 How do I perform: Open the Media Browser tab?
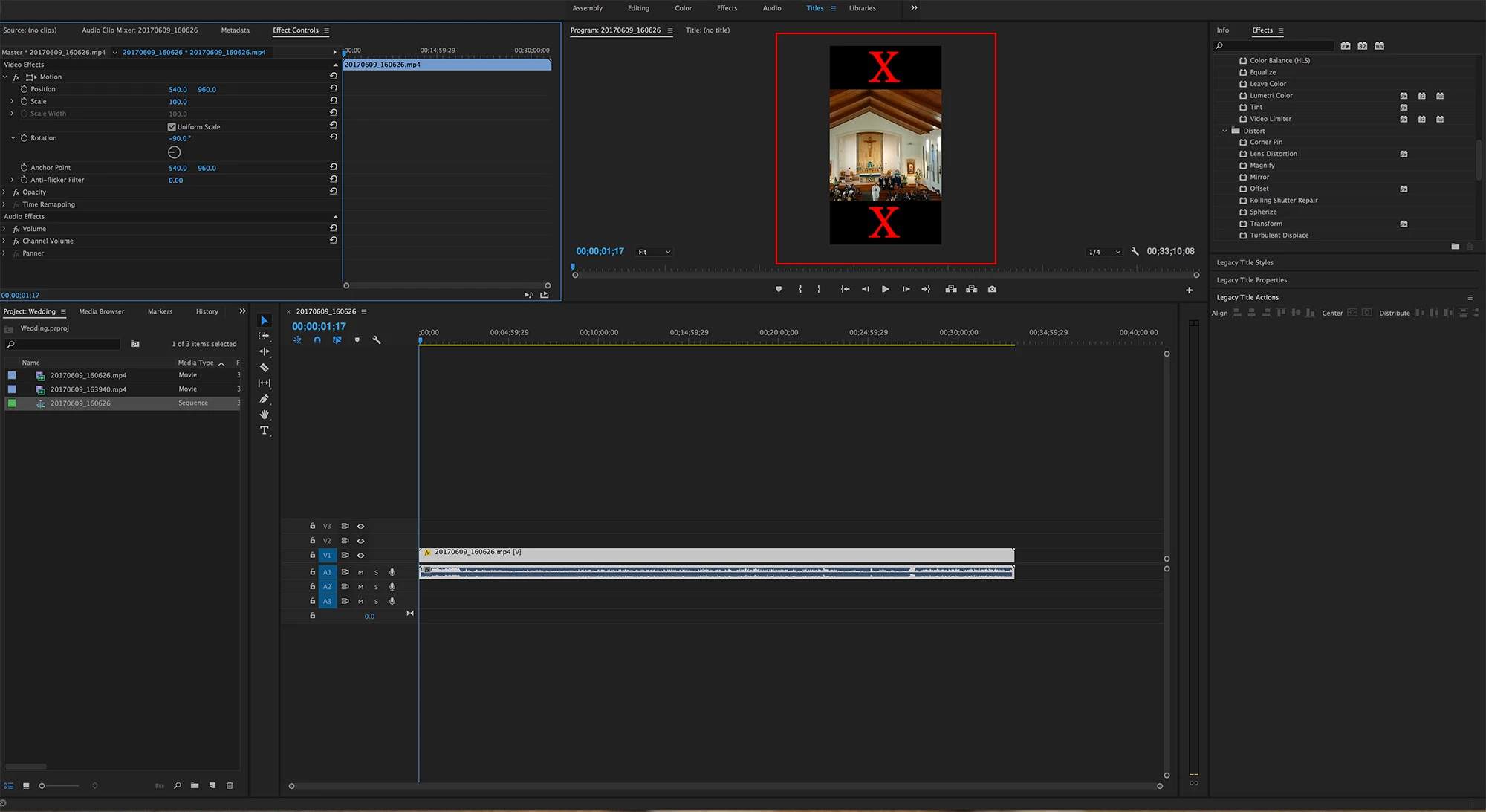(102, 311)
